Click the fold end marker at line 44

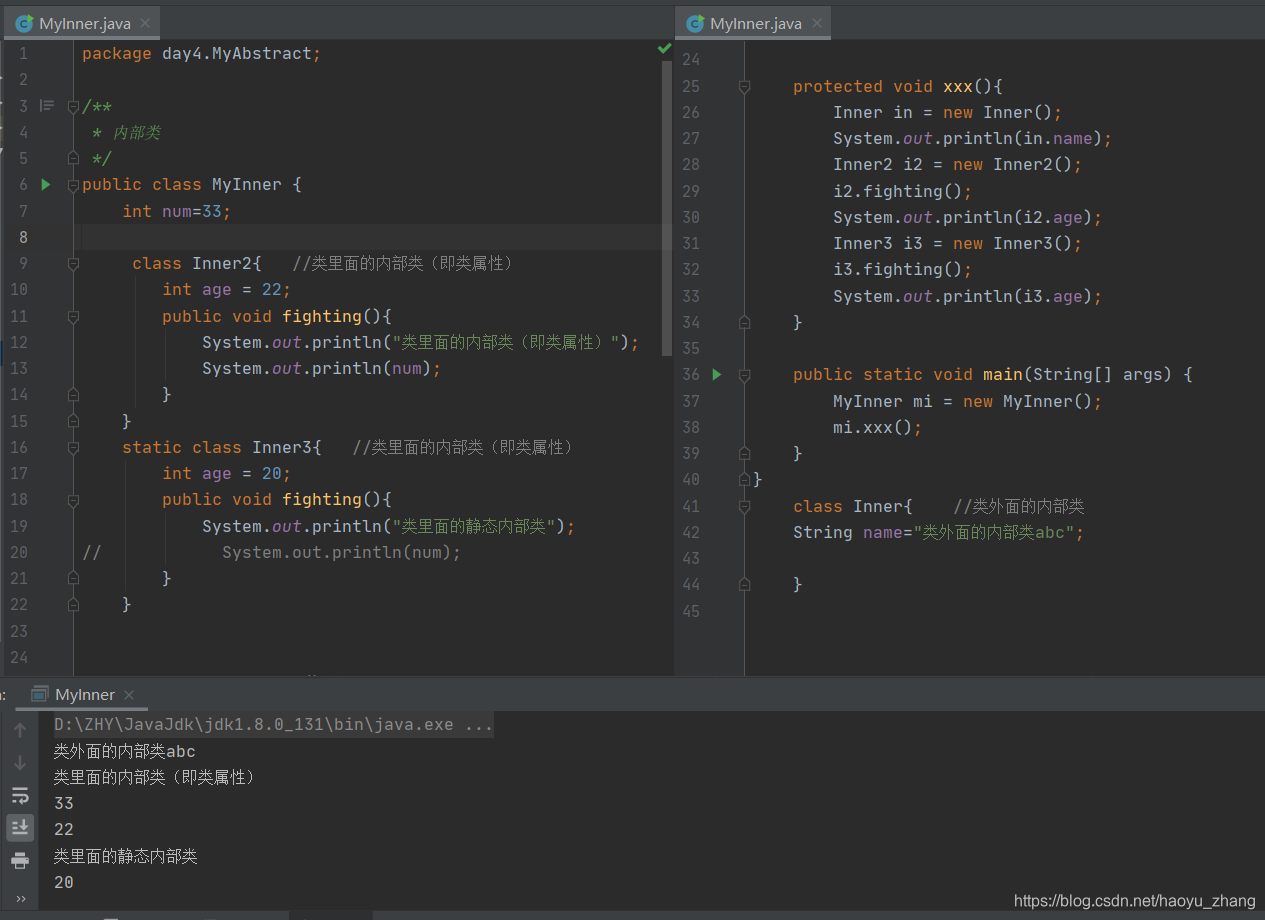[x=744, y=584]
